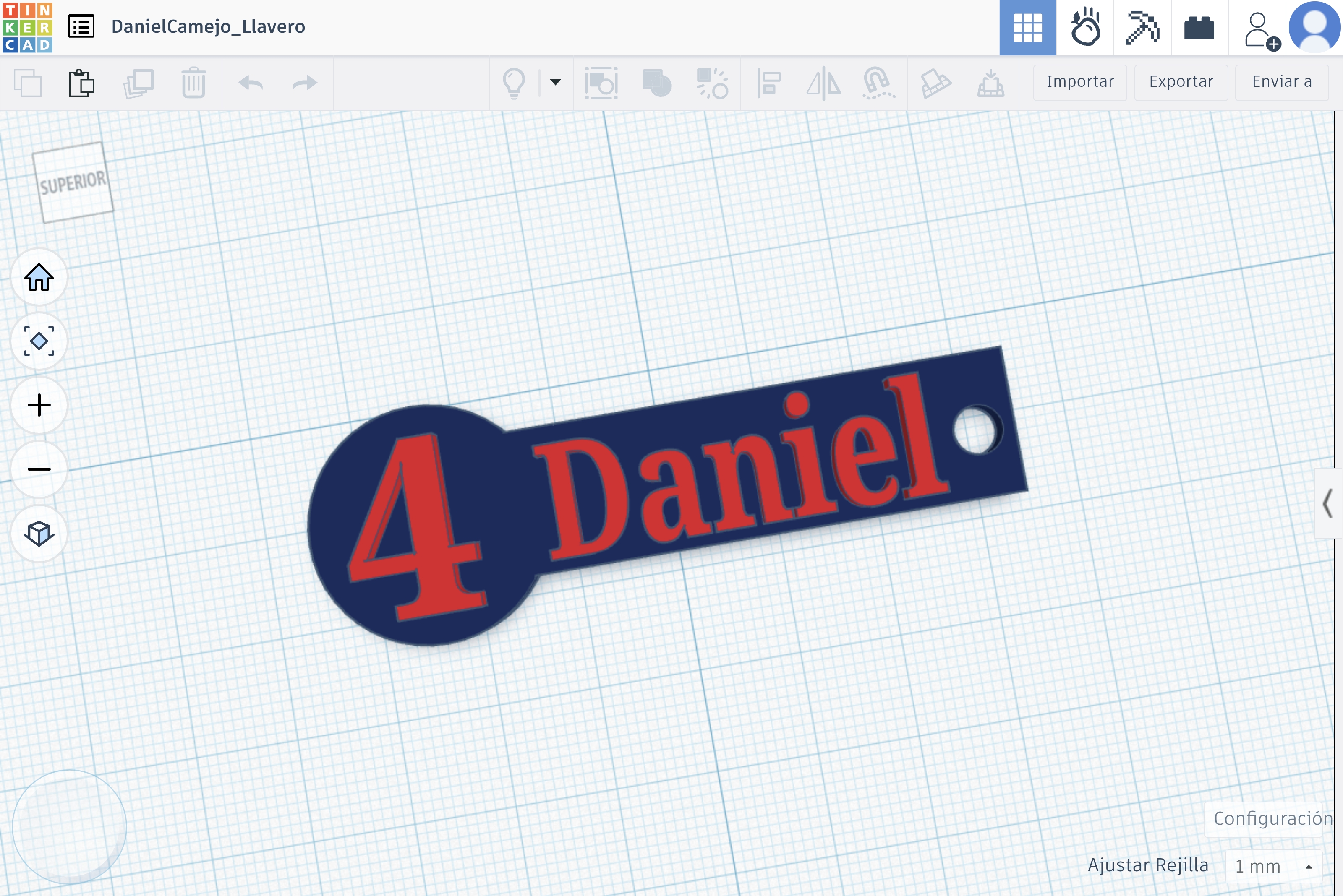The height and width of the screenshot is (896, 1343).
Task: Click the Exportar button
Action: point(1181,82)
